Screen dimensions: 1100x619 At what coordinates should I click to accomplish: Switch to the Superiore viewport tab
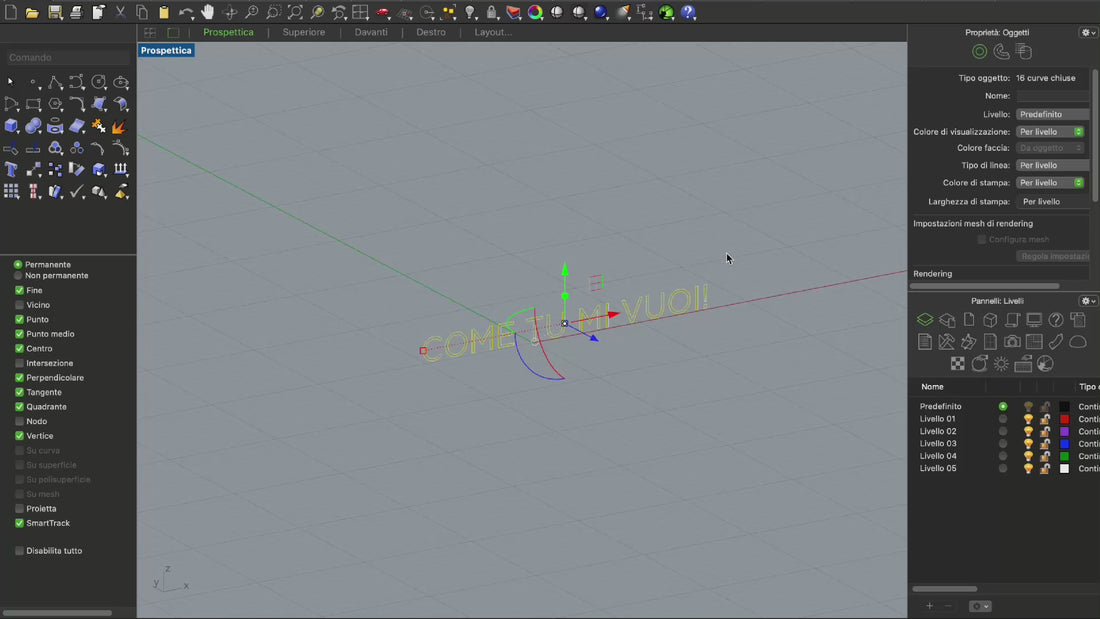(x=303, y=32)
